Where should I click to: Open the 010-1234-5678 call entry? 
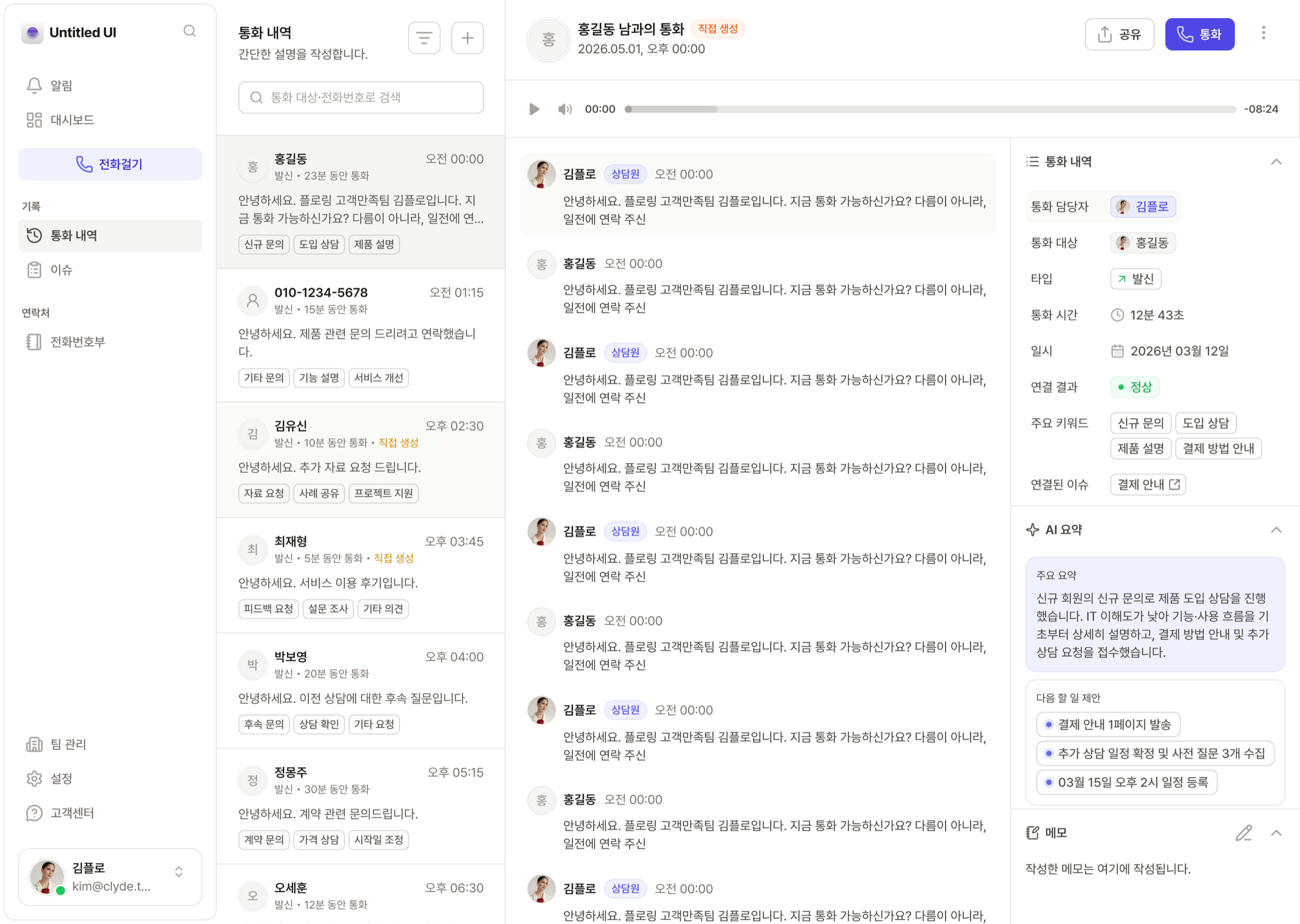(x=361, y=335)
